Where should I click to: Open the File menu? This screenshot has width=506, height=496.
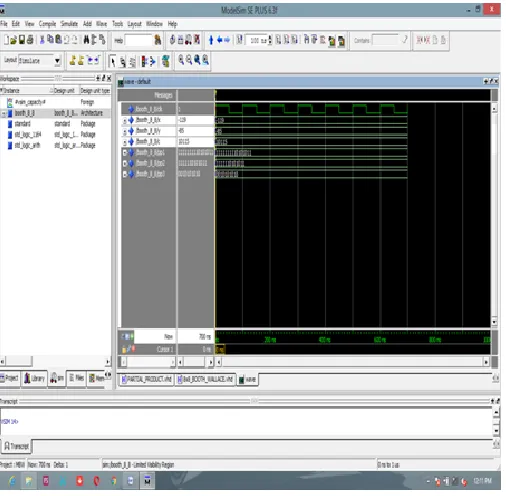pyautogui.click(x=4, y=24)
